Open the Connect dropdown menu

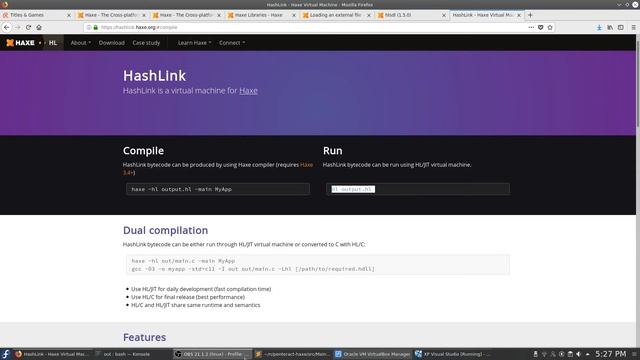pos(232,42)
